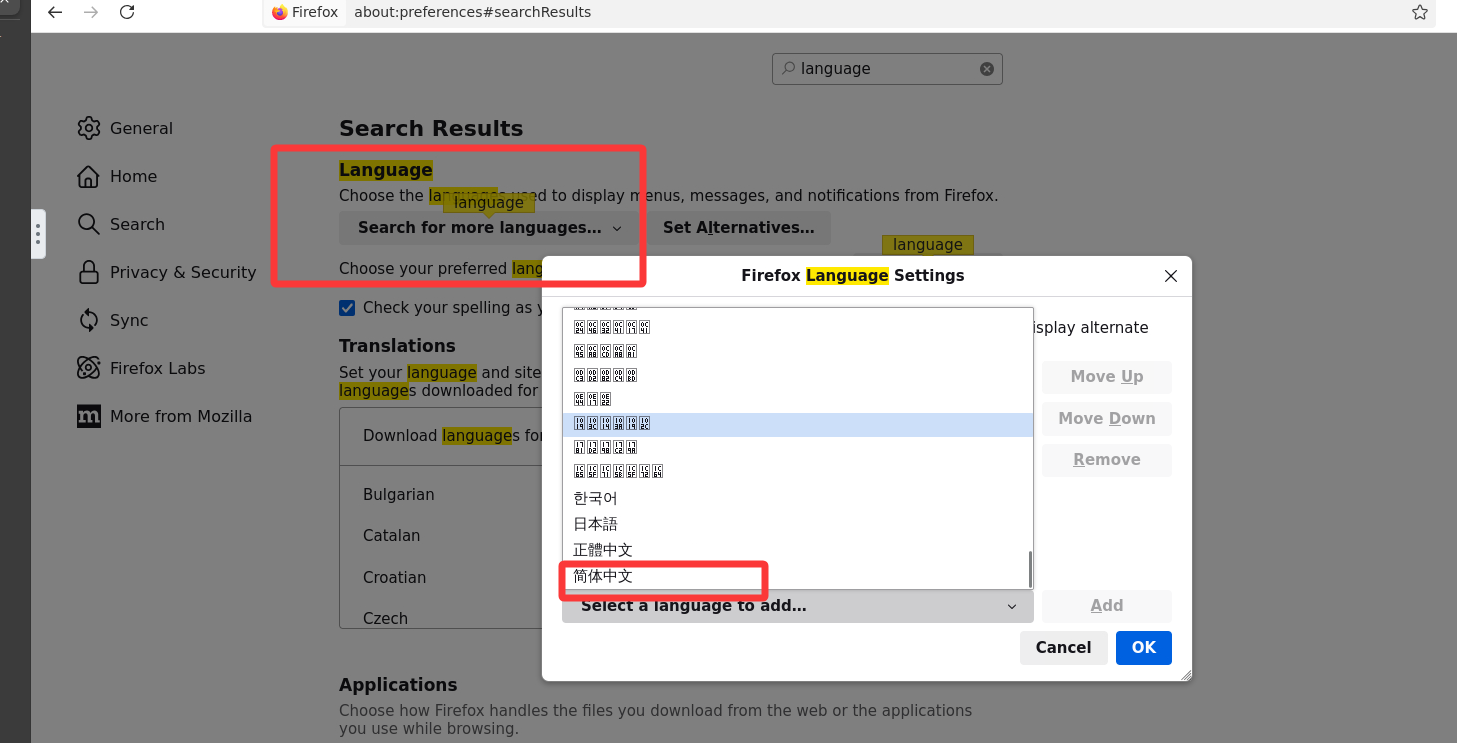Open the Sync settings category
Viewport: 1457px width, 743px height.
(129, 320)
